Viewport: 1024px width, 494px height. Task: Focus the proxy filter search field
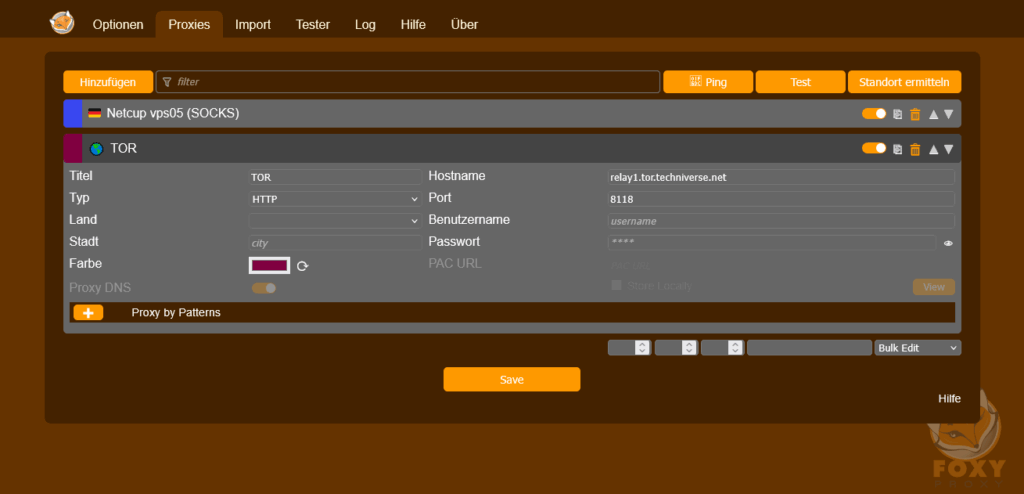408,82
